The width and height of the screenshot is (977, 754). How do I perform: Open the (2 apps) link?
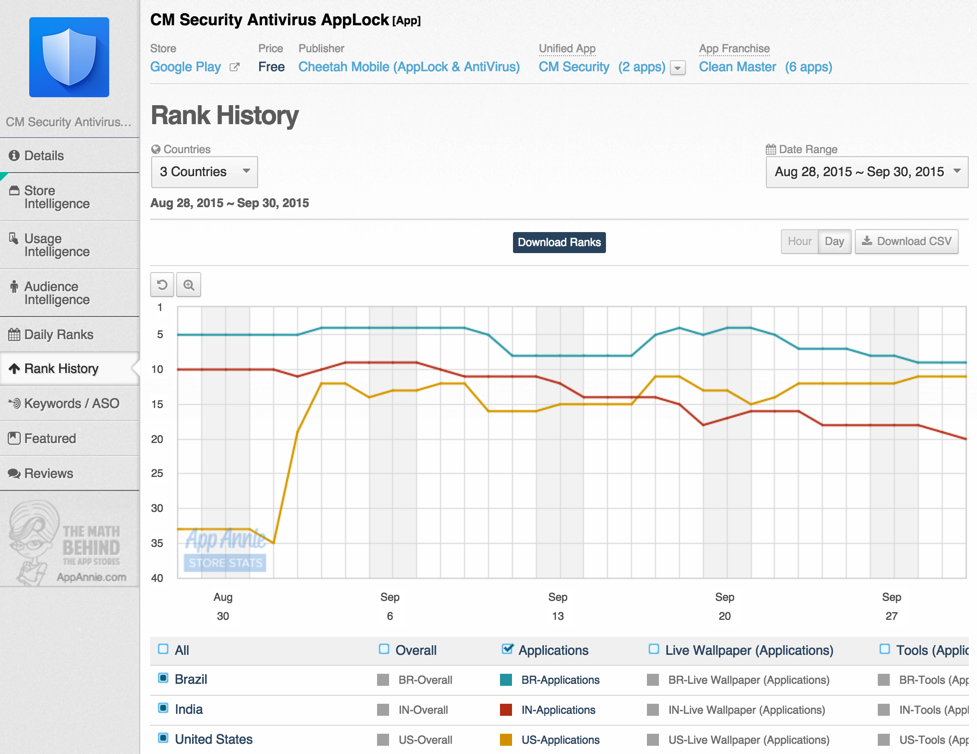642,67
